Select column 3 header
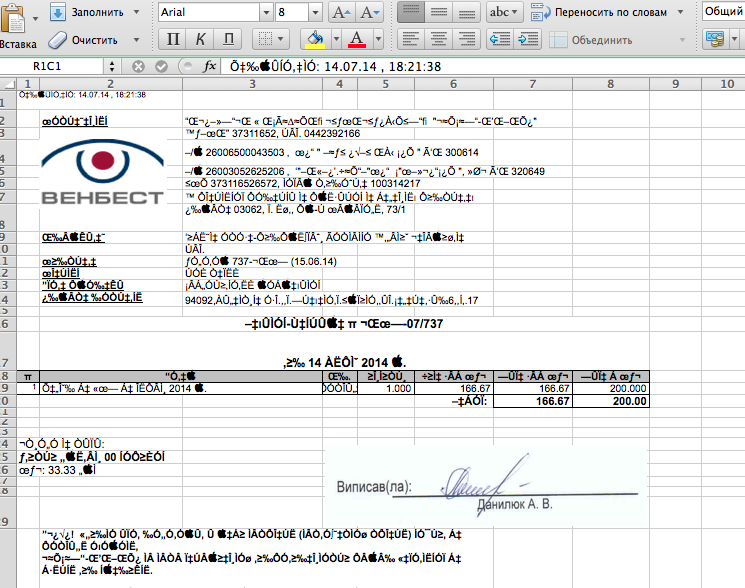This screenshot has width=745, height=588. click(252, 84)
